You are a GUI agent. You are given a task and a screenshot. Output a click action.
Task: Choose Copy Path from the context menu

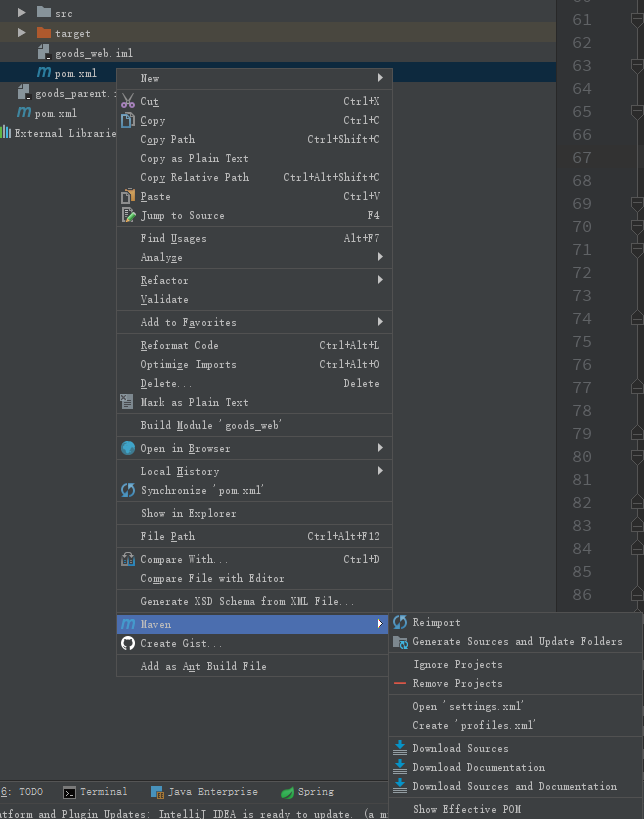coord(254,139)
